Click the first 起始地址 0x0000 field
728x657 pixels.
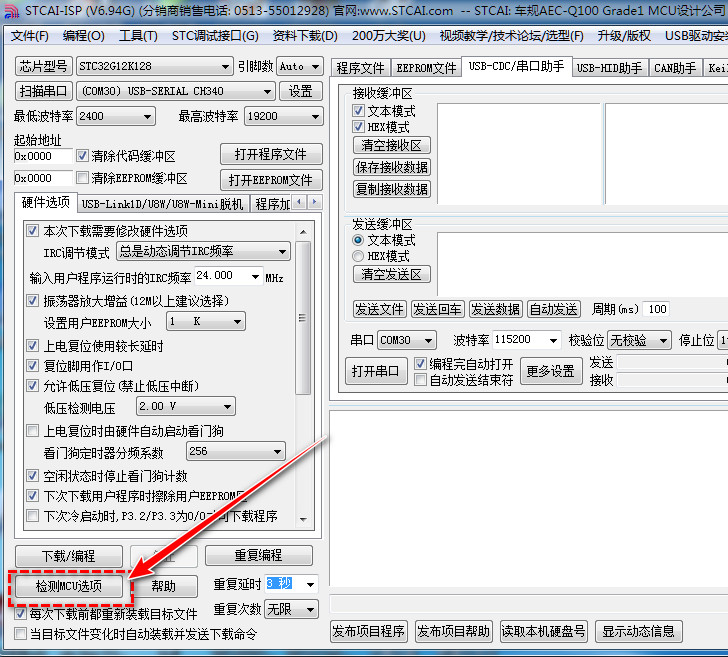coord(43,156)
